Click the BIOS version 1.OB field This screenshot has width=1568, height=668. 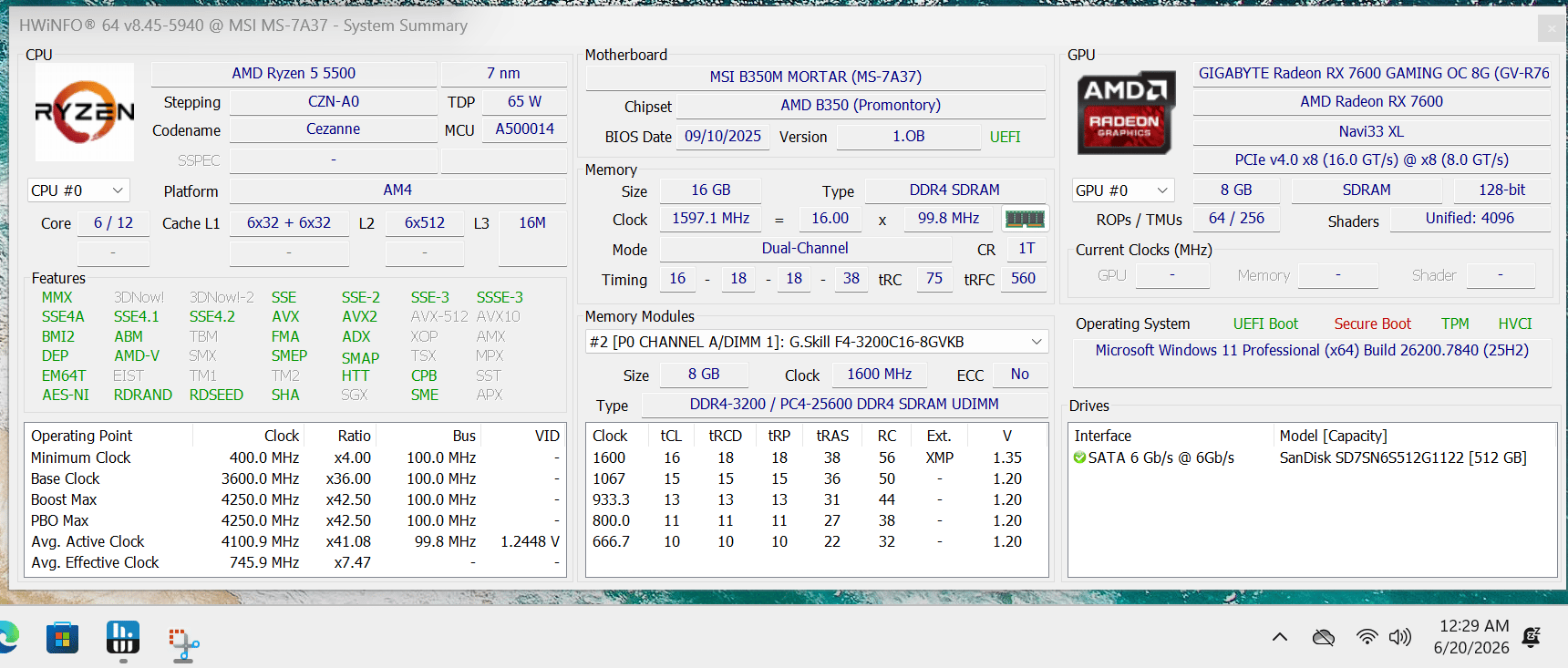909,137
